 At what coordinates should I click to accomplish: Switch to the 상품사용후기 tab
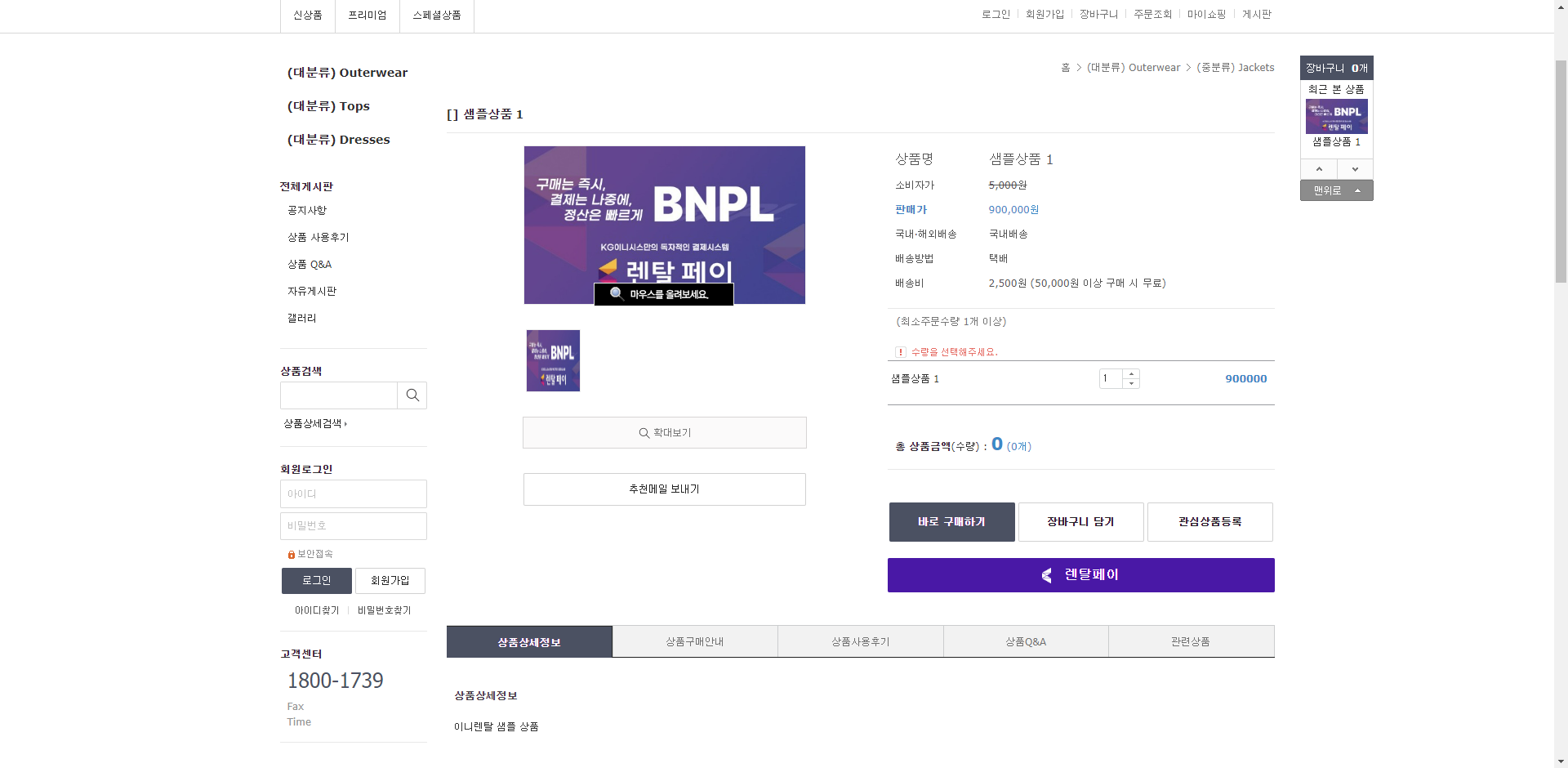pyautogui.click(x=861, y=642)
